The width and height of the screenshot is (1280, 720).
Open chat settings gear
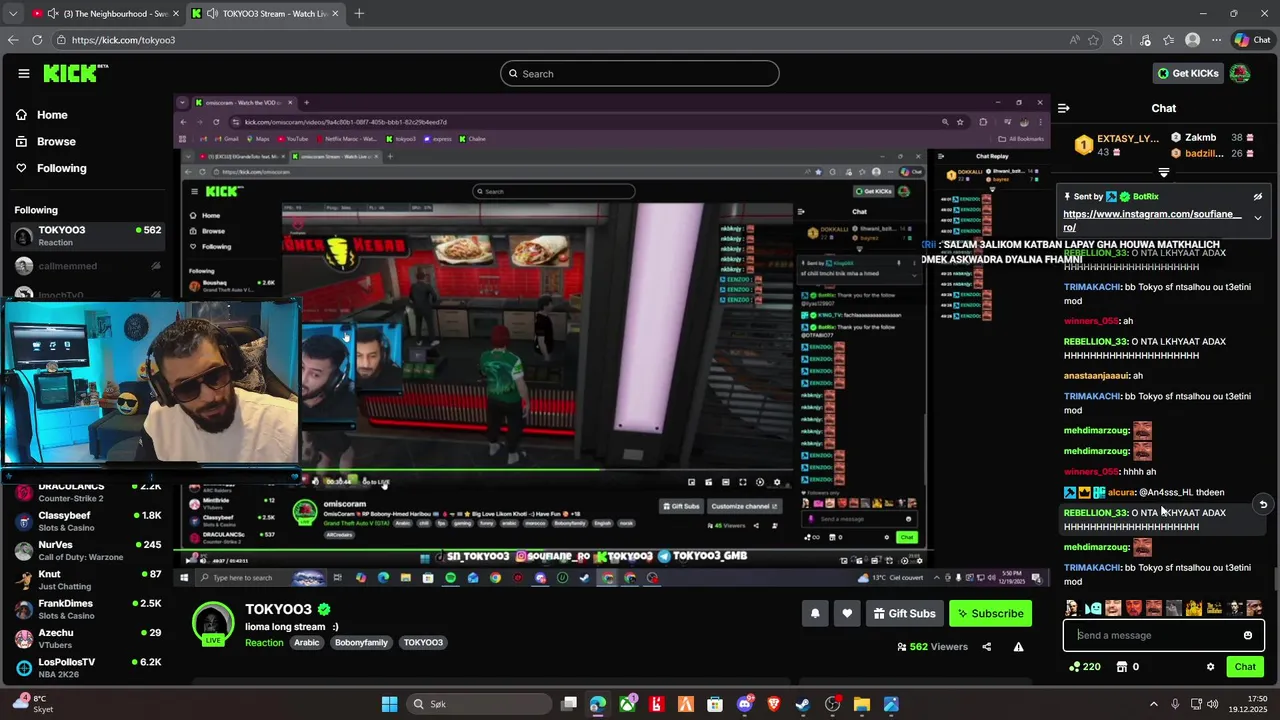(x=1210, y=667)
